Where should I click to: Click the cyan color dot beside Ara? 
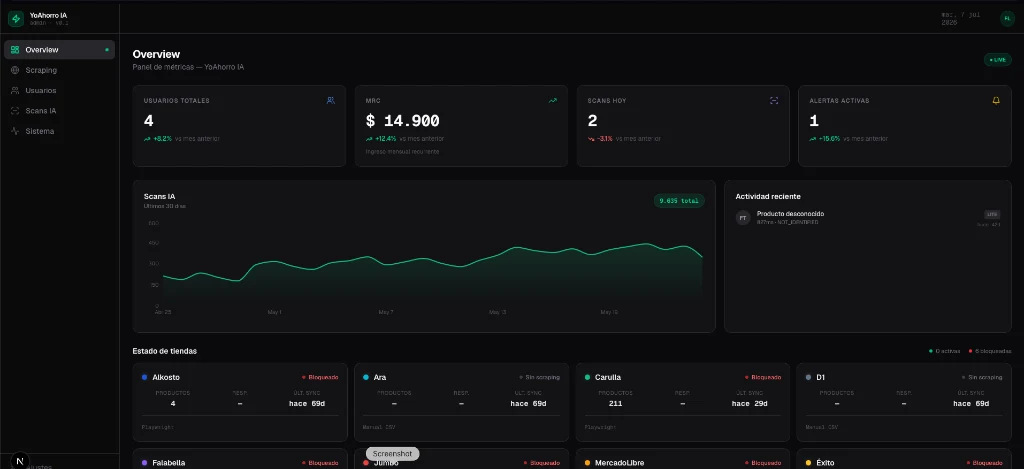366,377
